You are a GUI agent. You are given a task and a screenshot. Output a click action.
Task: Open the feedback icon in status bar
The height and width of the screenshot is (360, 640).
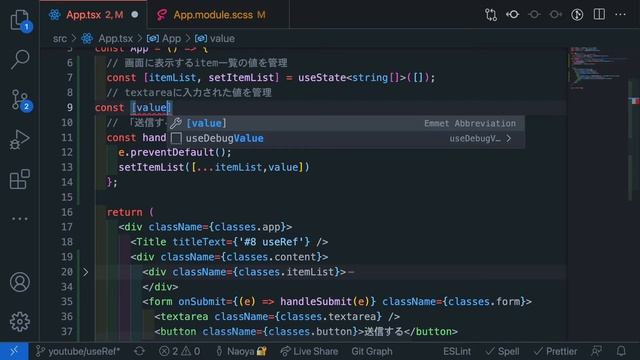pyautogui.click(x=597, y=351)
